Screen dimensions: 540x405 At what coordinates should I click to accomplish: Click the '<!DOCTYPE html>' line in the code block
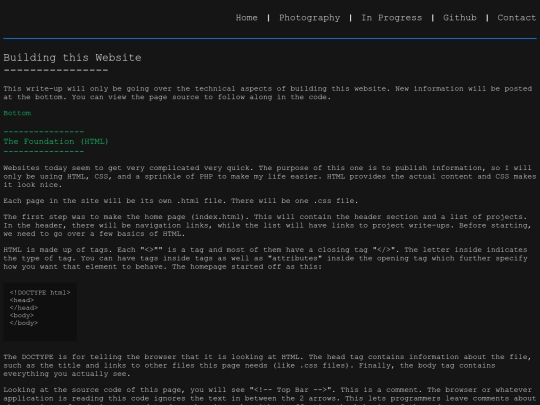40,293
